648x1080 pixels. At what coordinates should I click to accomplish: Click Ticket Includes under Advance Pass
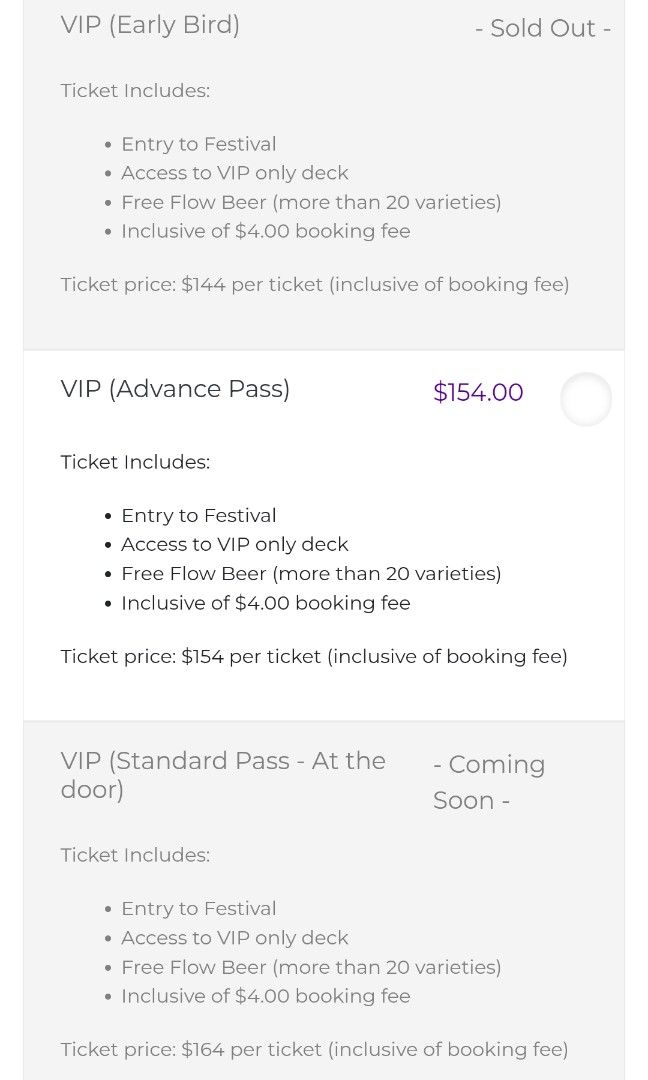134,462
